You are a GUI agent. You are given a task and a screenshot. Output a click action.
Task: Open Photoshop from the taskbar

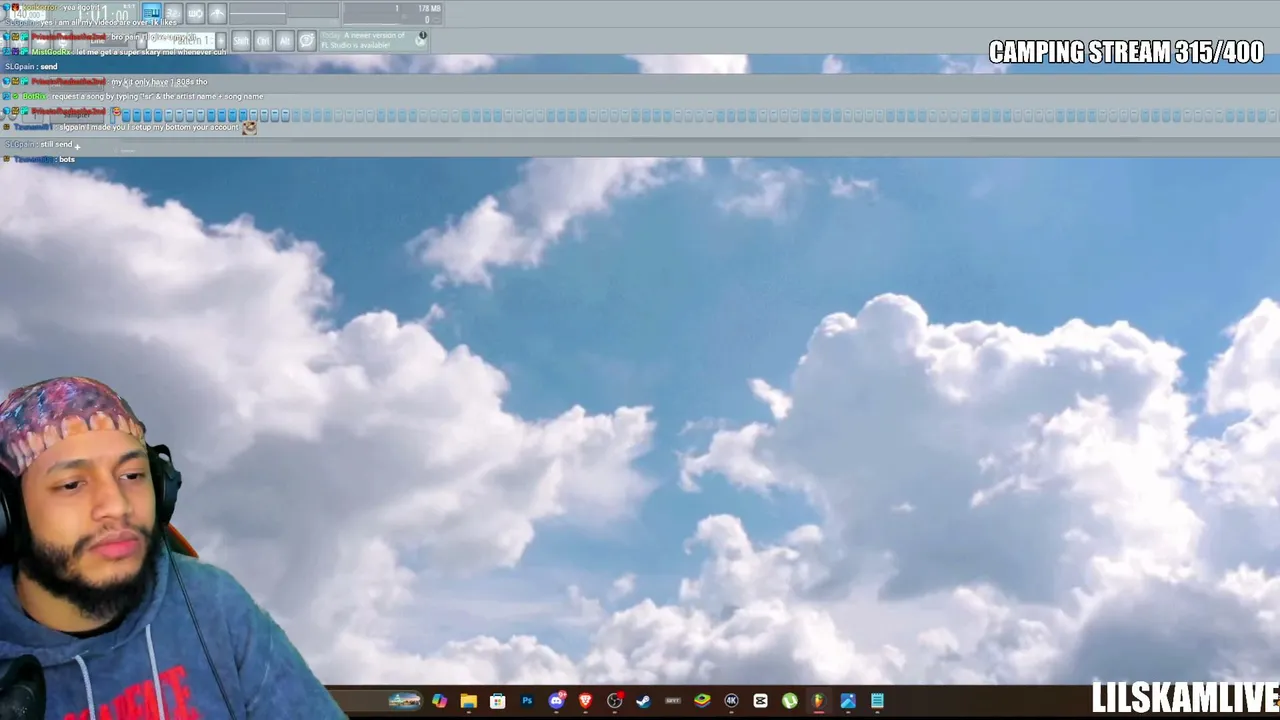[527, 701]
